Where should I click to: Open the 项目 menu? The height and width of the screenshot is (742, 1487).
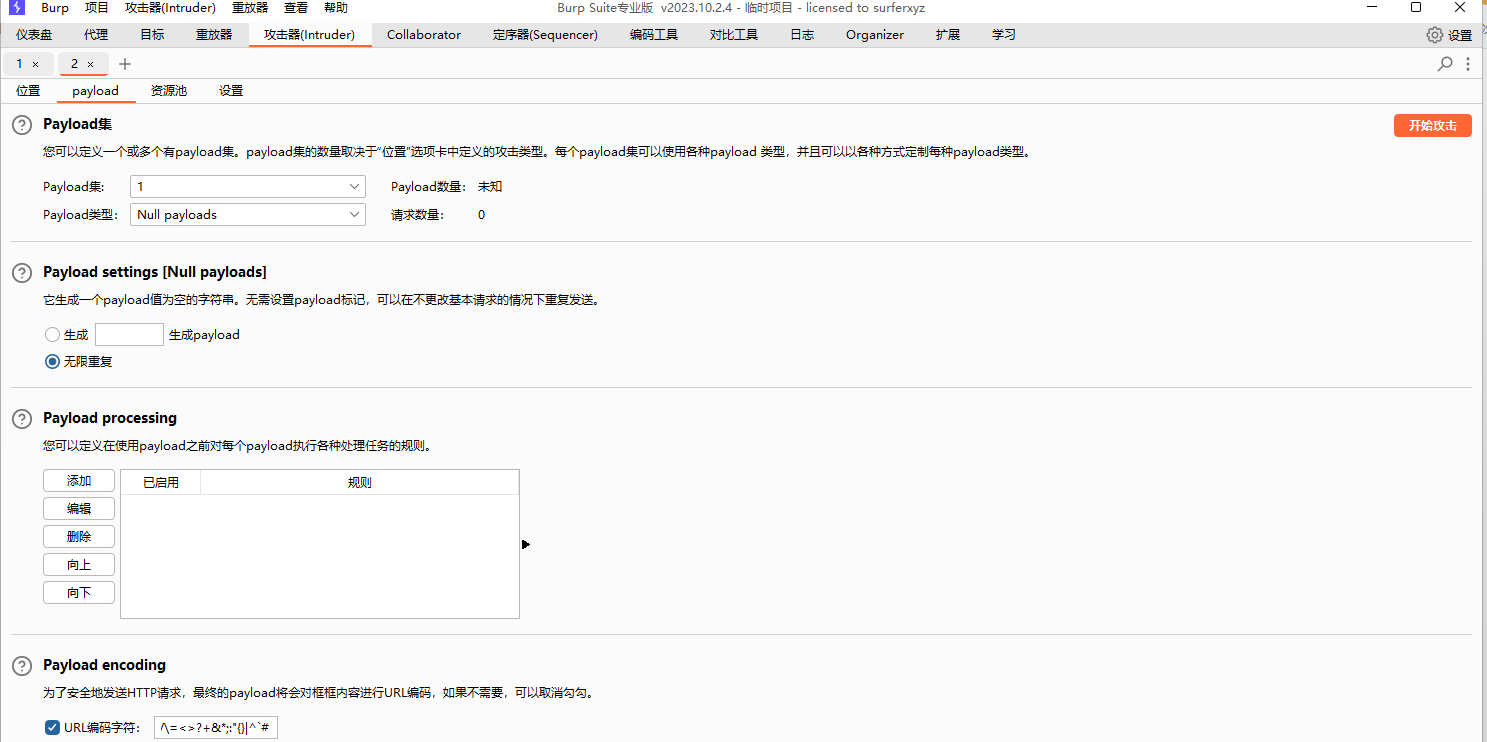point(97,8)
